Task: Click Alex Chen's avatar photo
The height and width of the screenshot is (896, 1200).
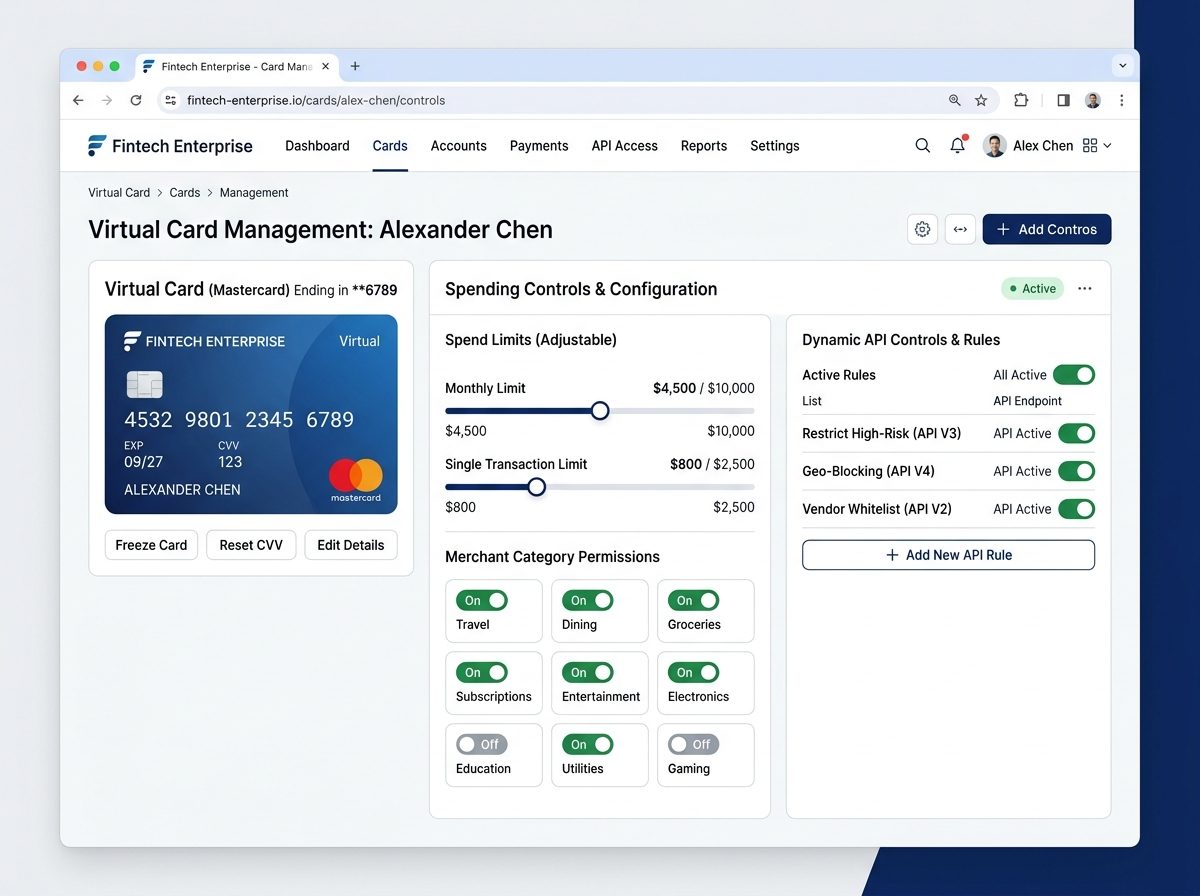Action: [994, 146]
